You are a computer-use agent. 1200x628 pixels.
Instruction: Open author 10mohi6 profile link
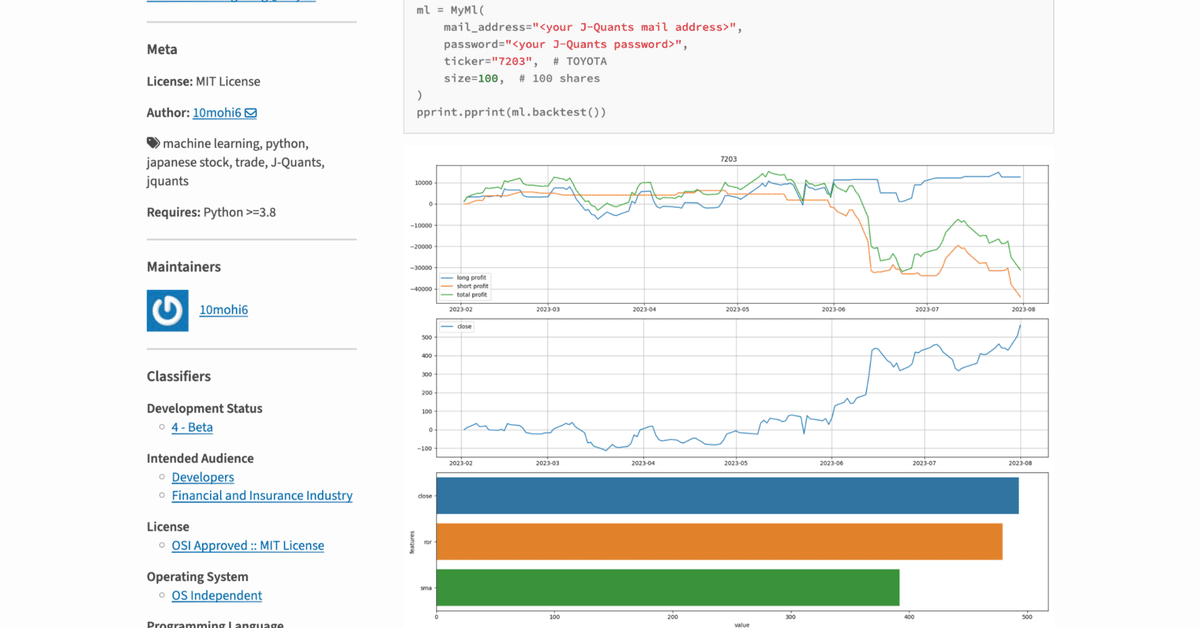(219, 112)
